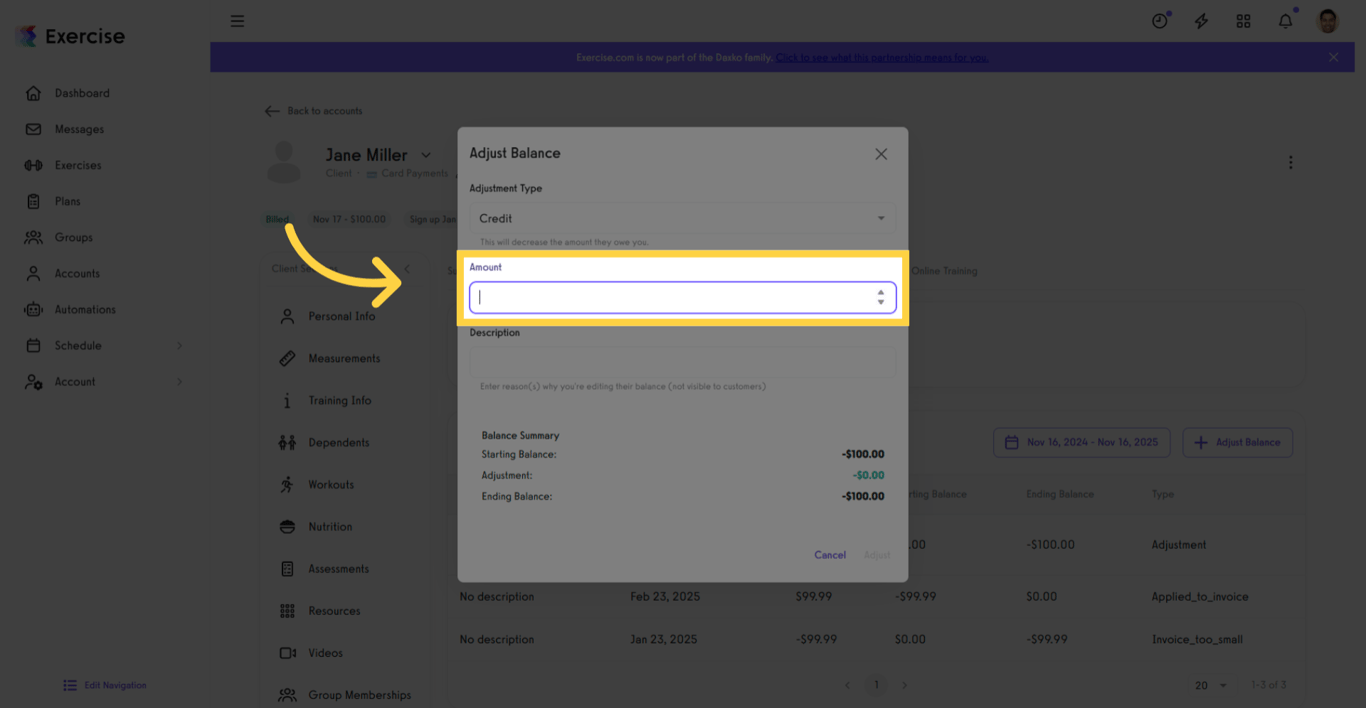Open the three-dot more options menu
The image size is (1366, 708).
1290,162
